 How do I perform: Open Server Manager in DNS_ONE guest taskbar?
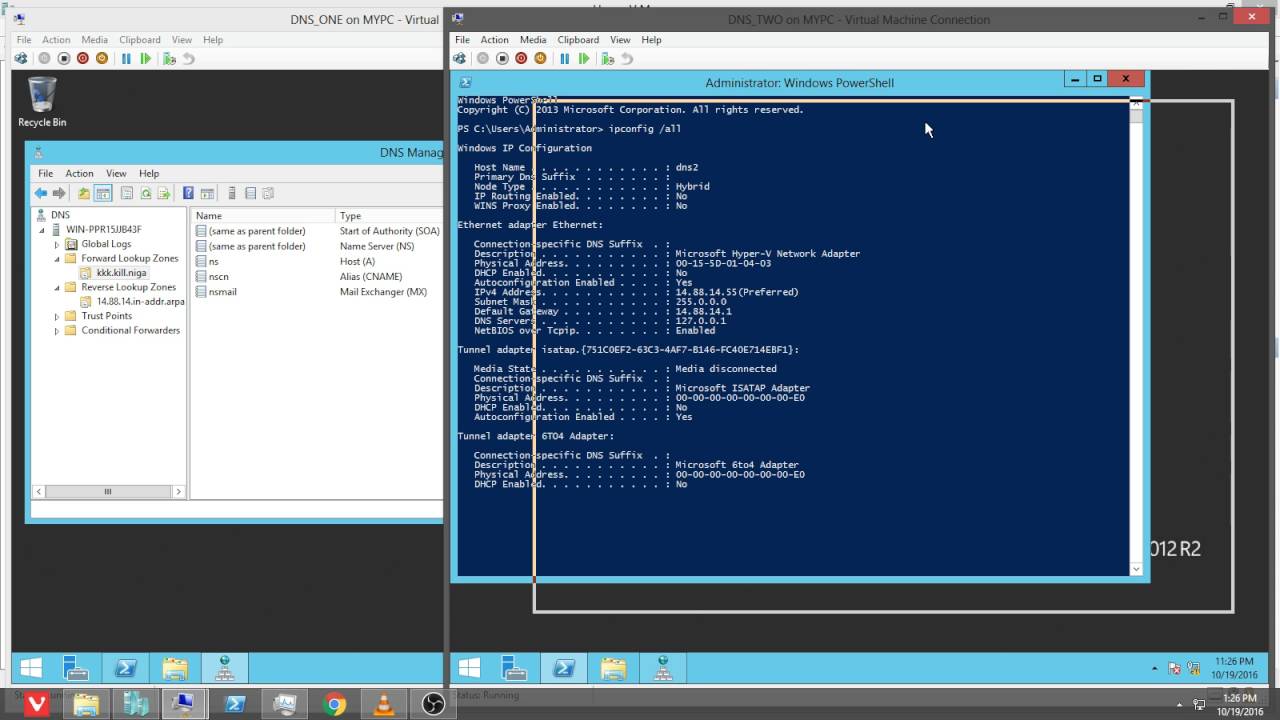pos(76,668)
